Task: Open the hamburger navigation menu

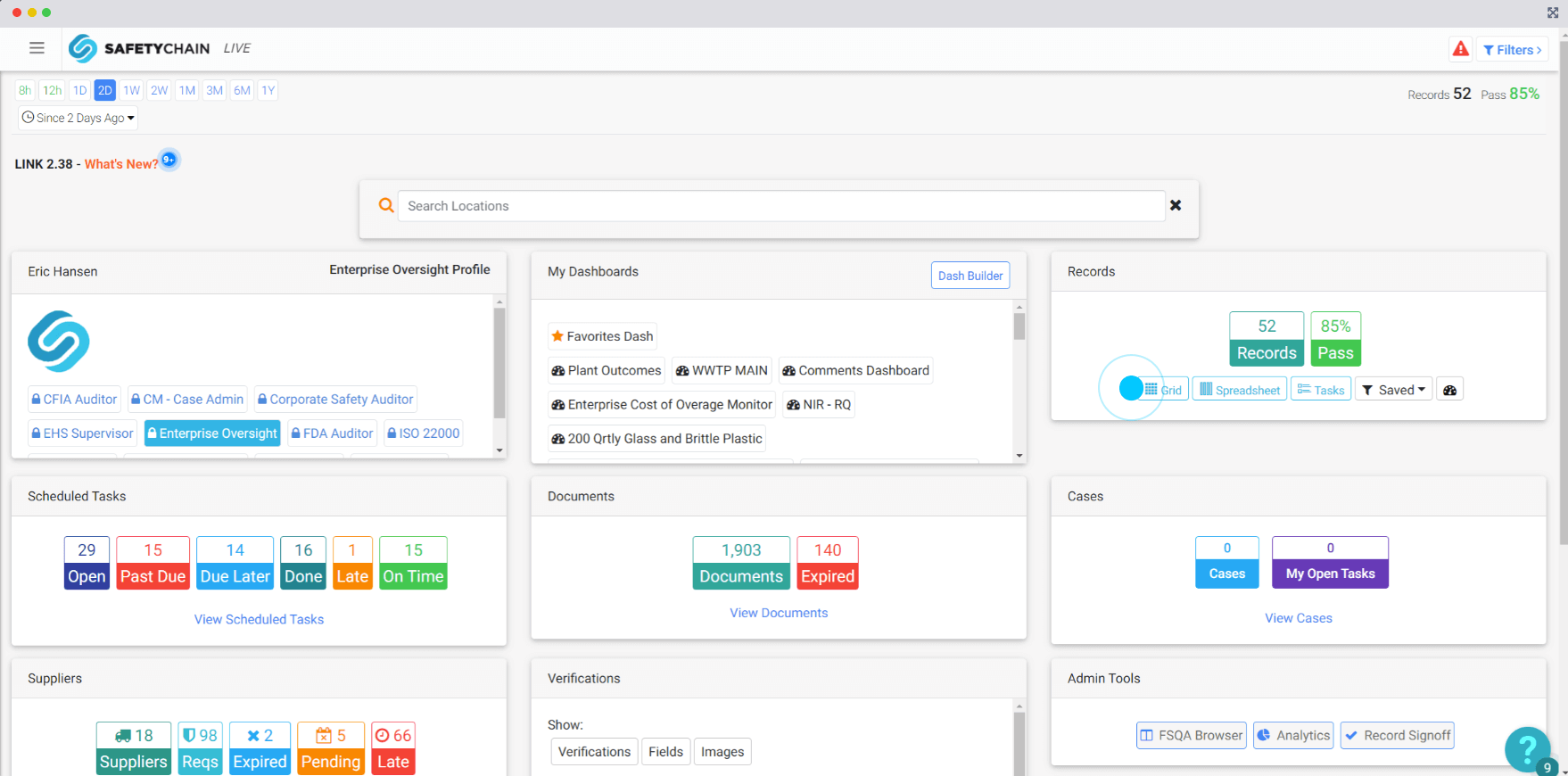Action: 37,48
